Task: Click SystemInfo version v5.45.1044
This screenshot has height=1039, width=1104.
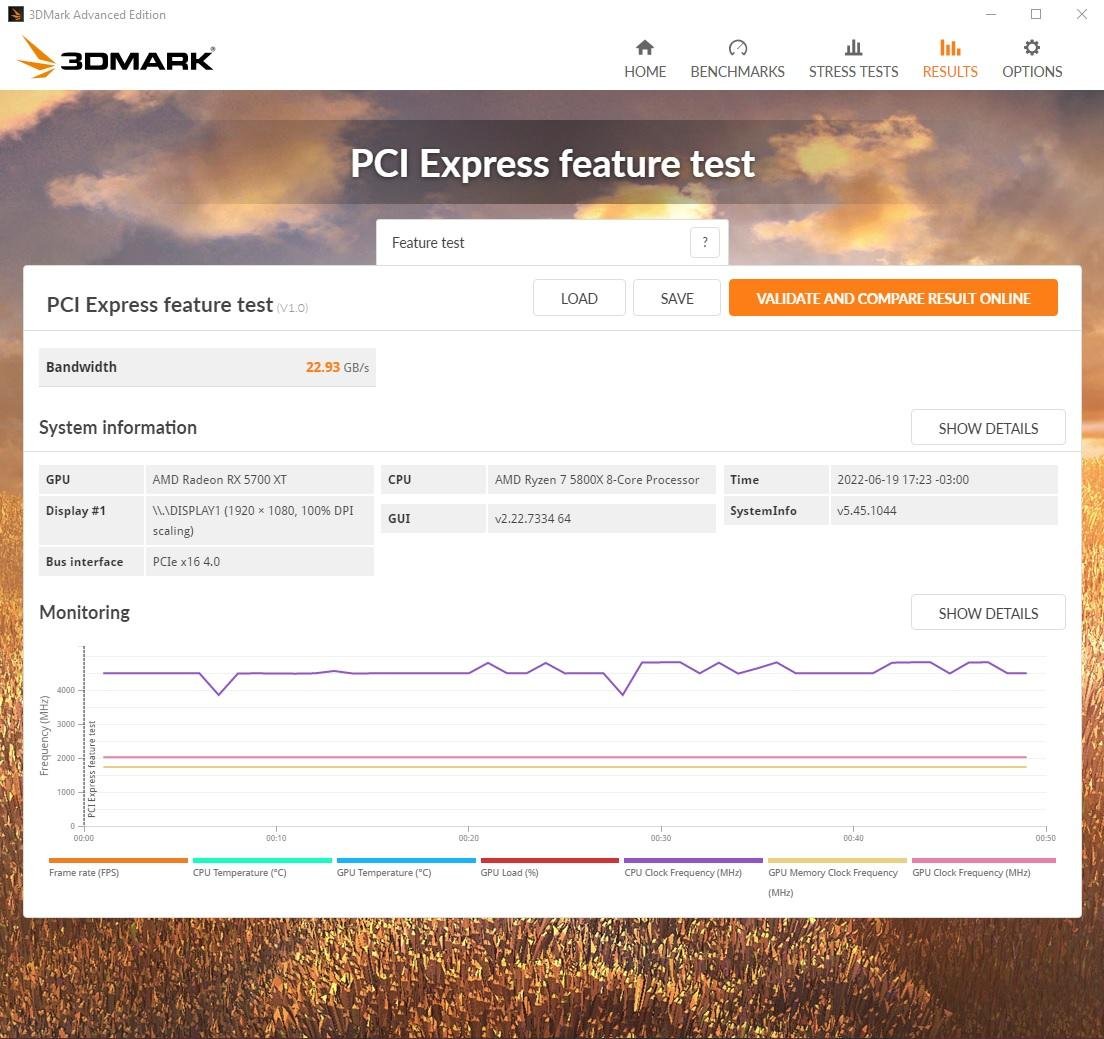Action: coord(867,510)
